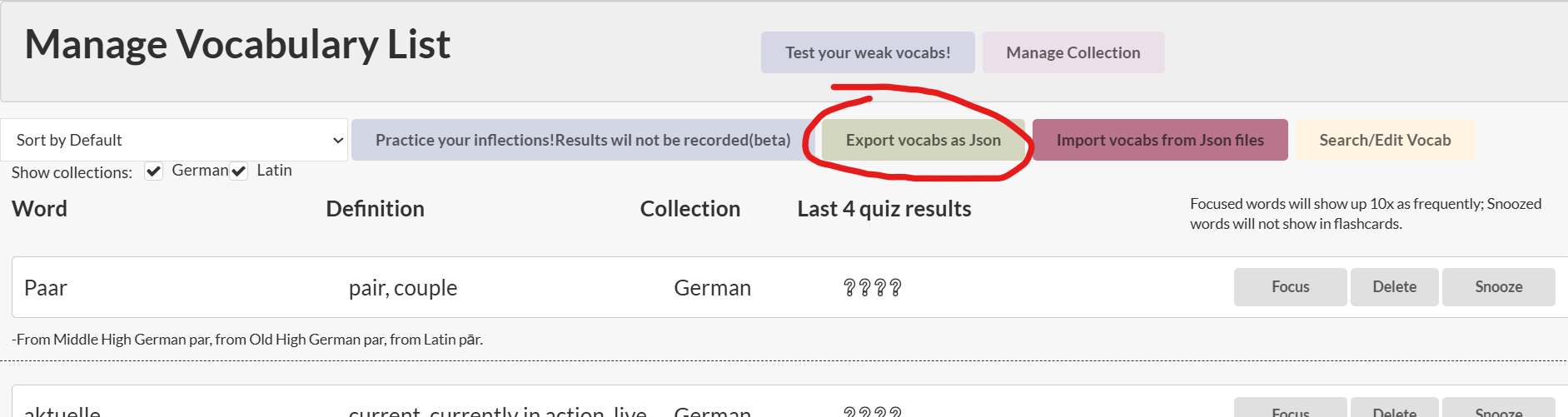Uncheck the German collection checkbox
1568x417 pixels.
[x=153, y=171]
